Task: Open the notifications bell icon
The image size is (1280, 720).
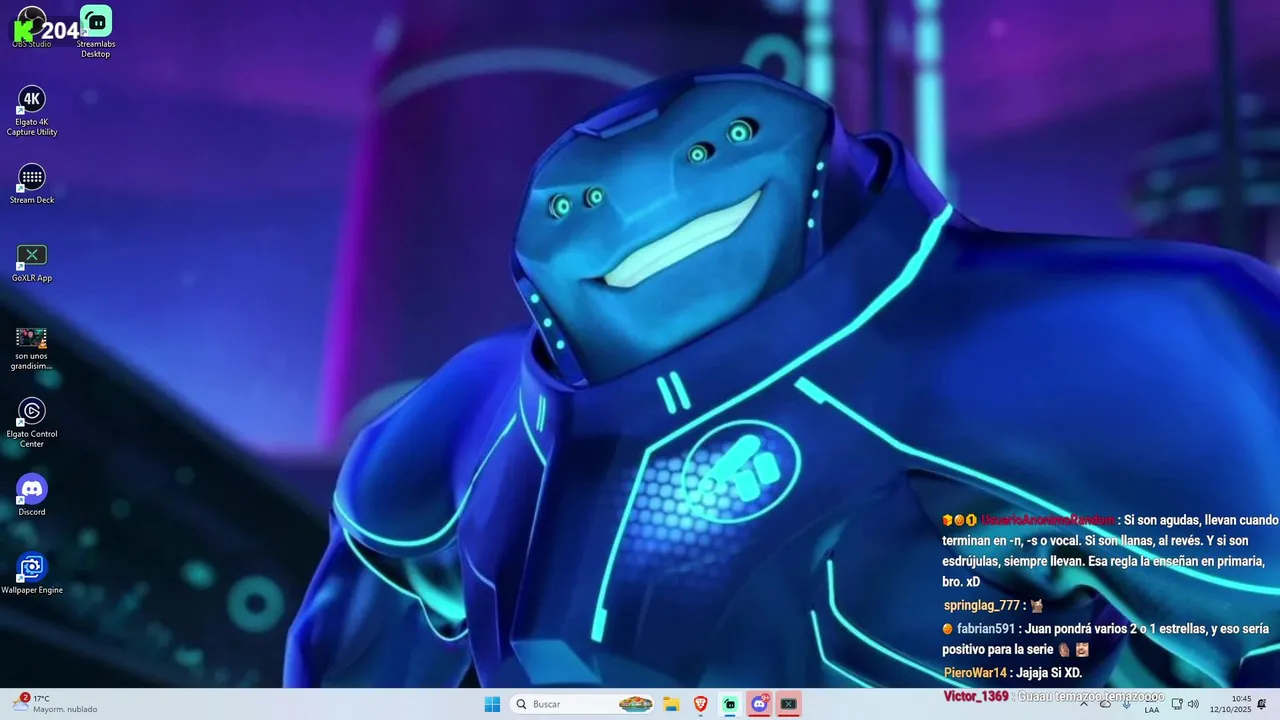Action: 1262,704
